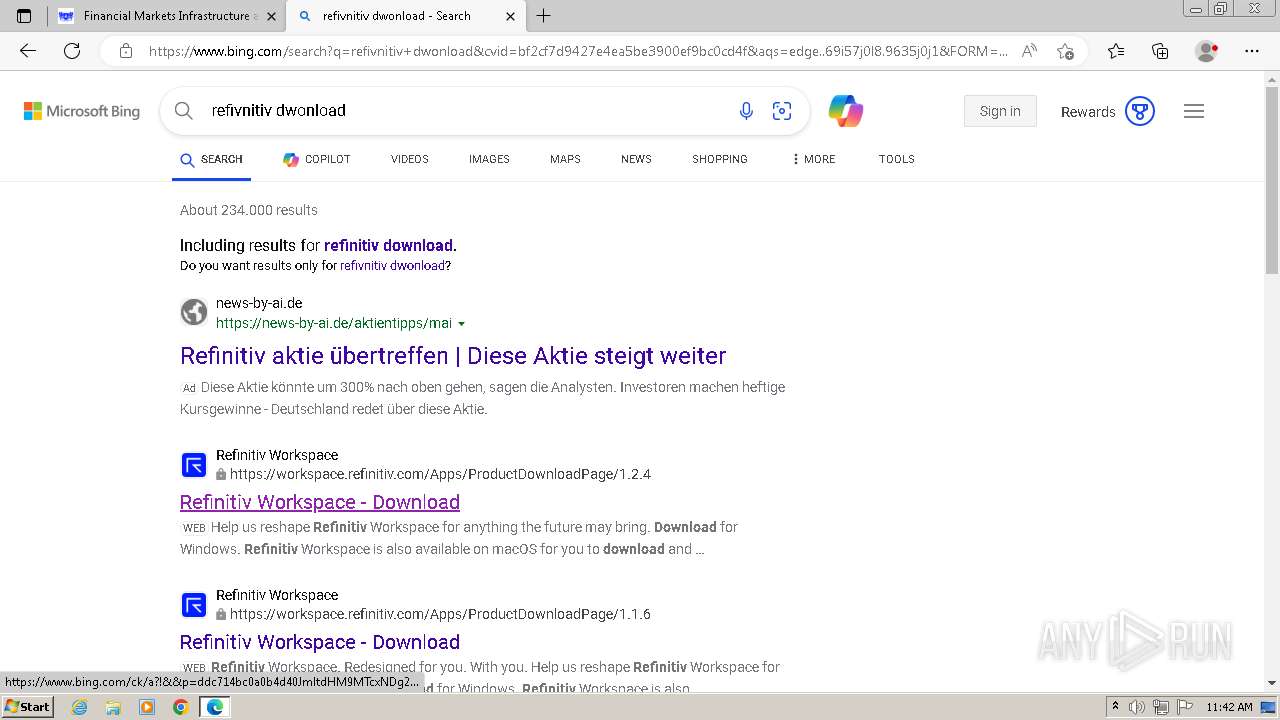Click Refinitiv favicon for the 1.2.4 result
Image resolution: width=1280 pixels, height=720 pixels.
pos(194,465)
